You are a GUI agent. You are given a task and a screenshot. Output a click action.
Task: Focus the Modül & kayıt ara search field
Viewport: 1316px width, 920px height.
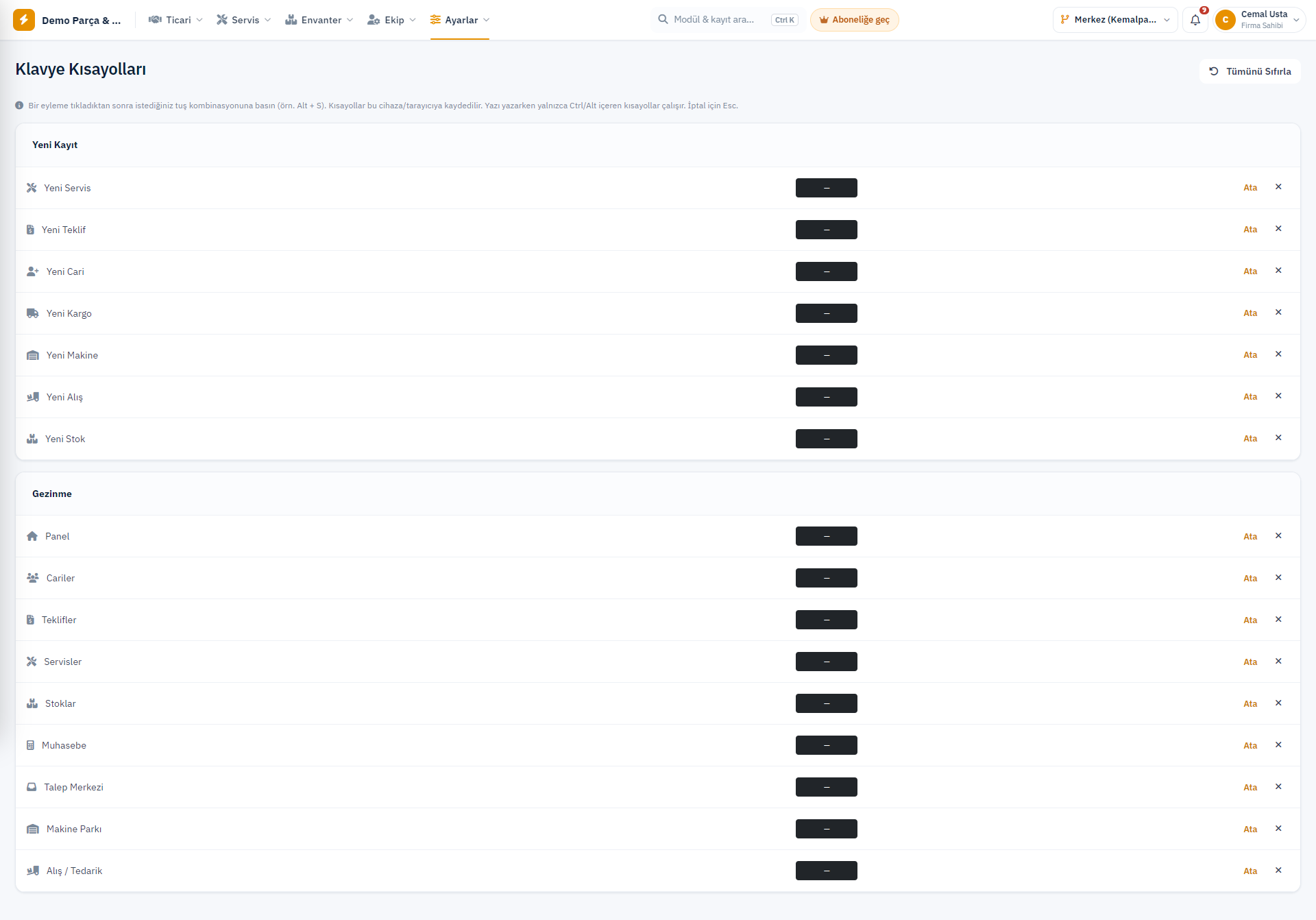tap(727, 20)
